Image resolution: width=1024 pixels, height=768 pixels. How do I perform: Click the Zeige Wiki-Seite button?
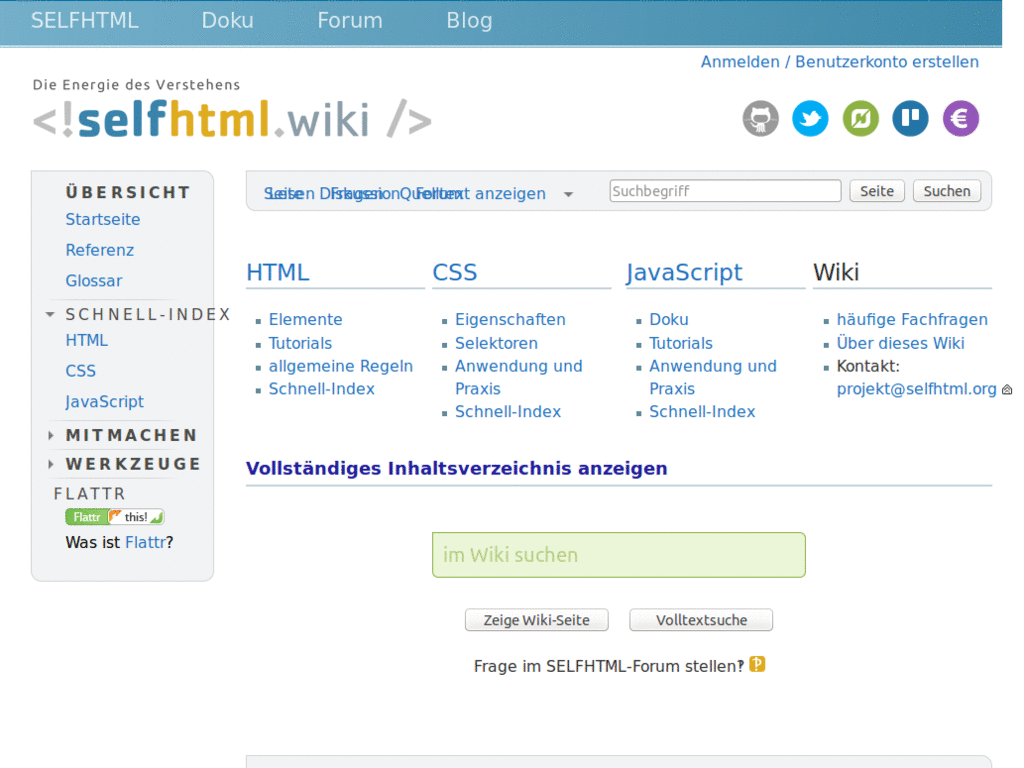point(536,619)
